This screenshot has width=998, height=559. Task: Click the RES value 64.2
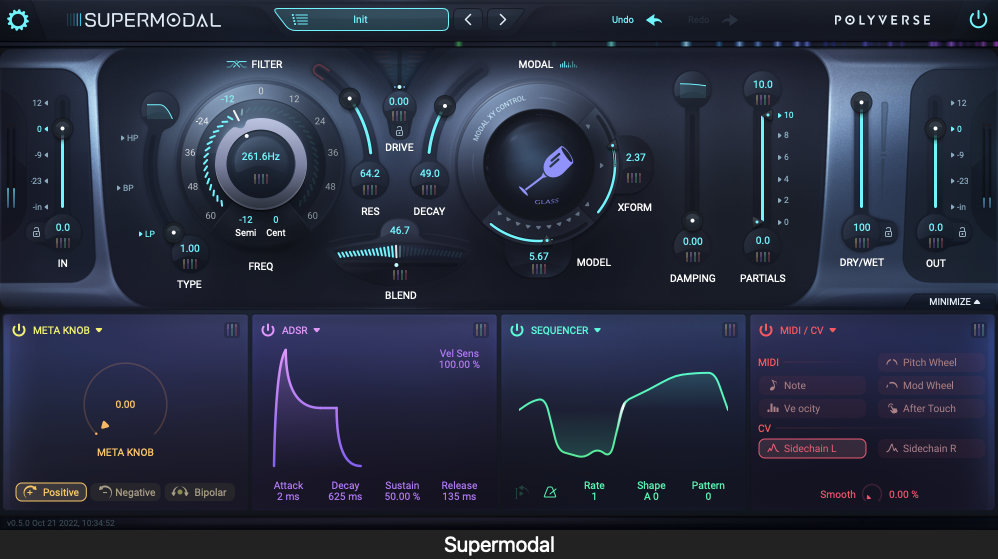coord(370,173)
